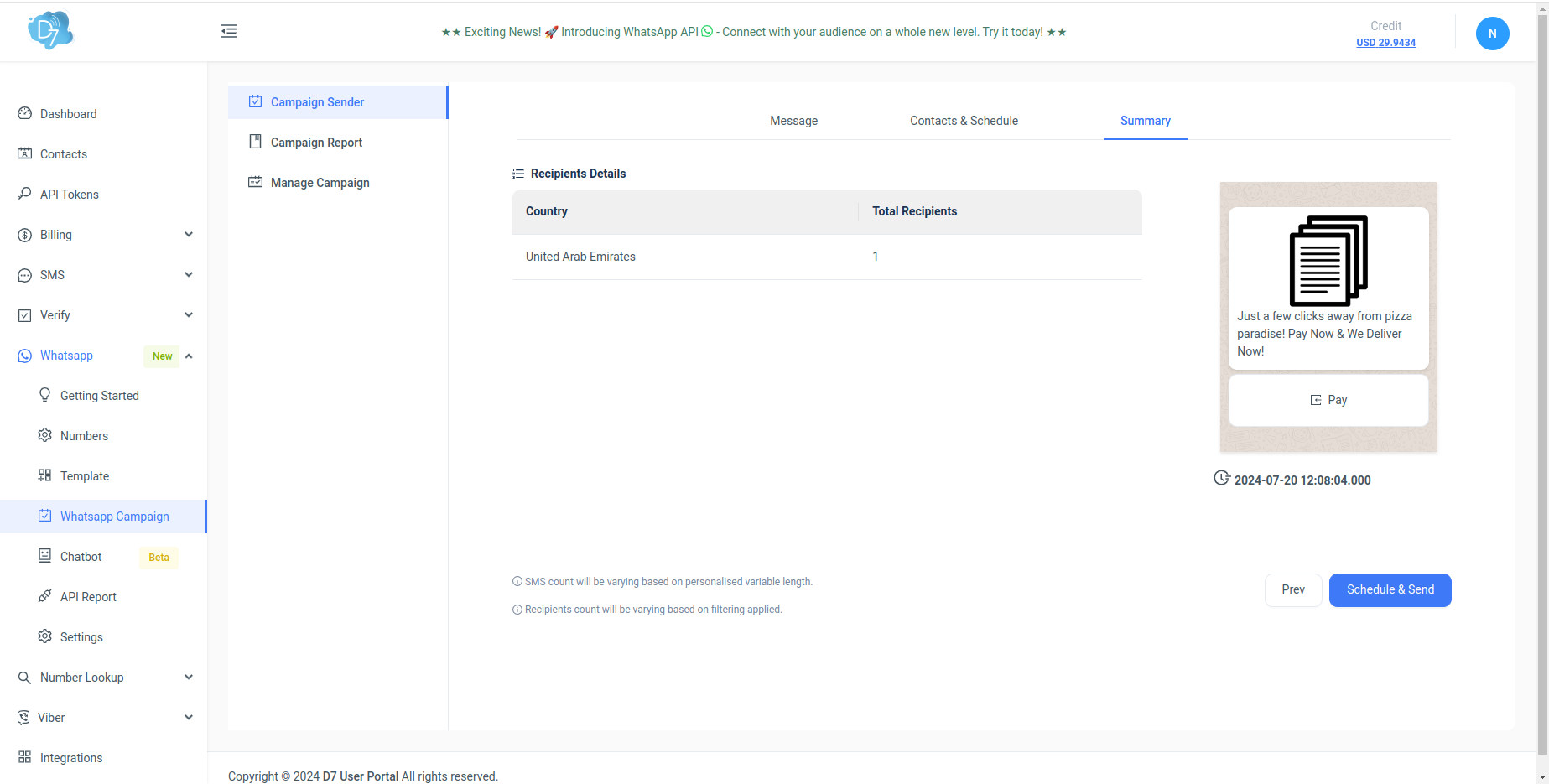Expand the SMS submenu chevron

tap(189, 275)
